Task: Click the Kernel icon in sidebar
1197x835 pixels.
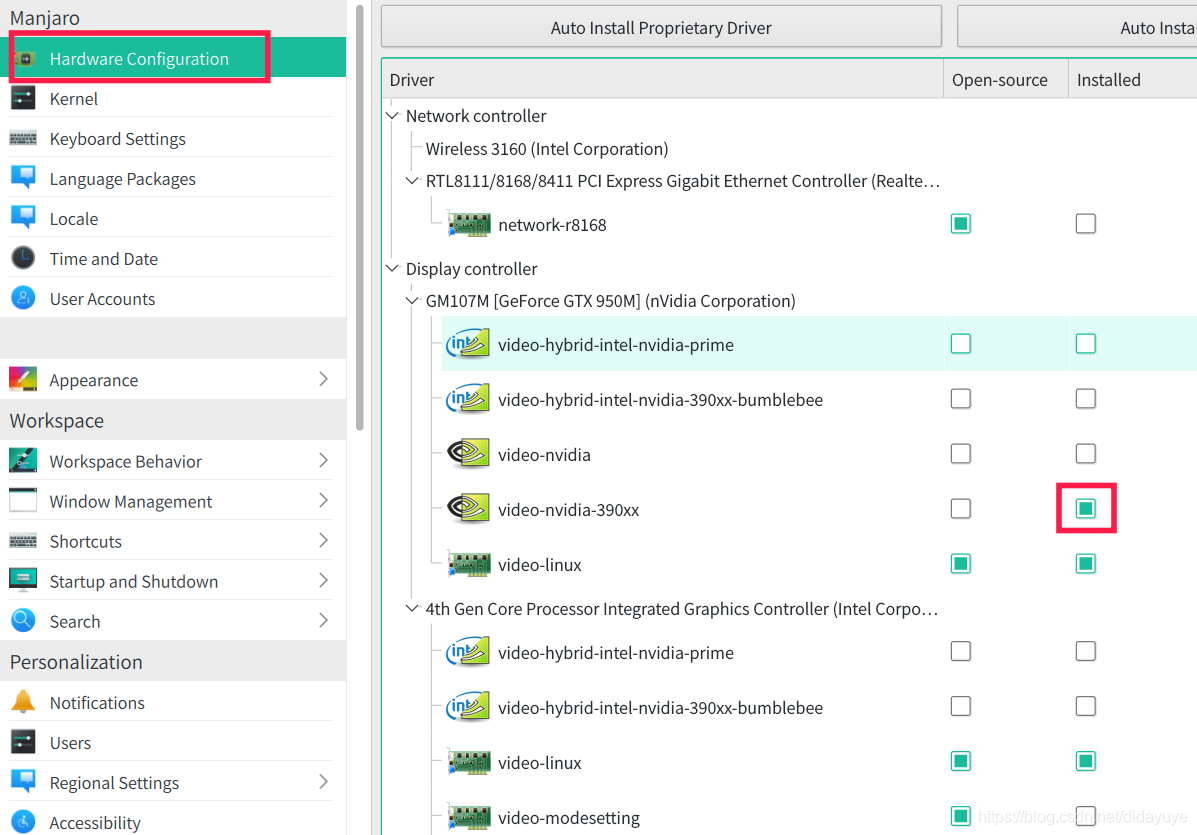Action: (23, 98)
